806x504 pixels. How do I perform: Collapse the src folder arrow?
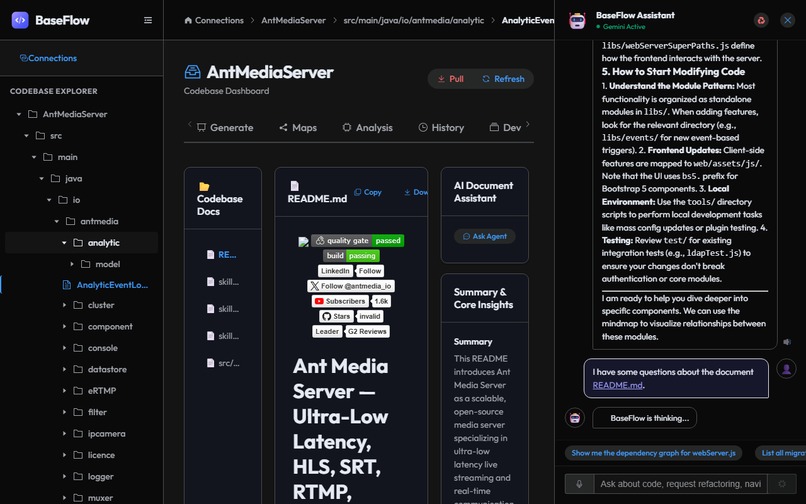coord(26,136)
